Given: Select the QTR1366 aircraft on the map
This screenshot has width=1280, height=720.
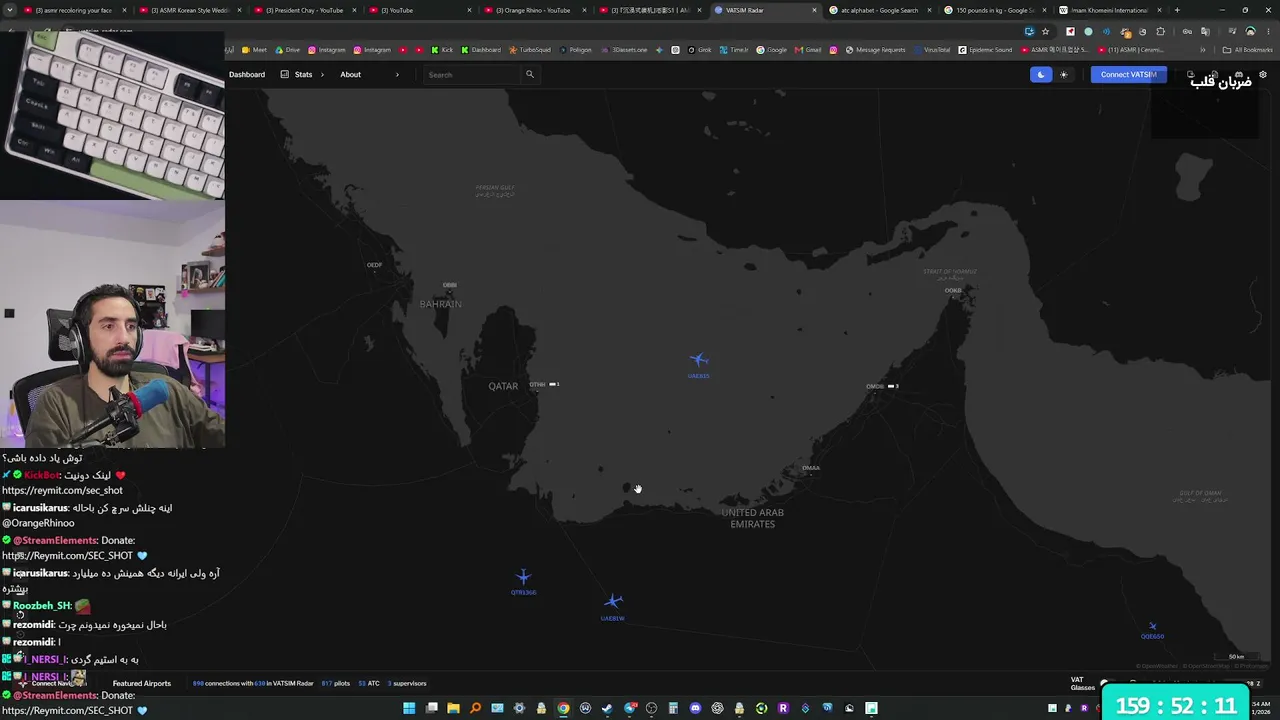Looking at the screenshot, I should click(523, 577).
